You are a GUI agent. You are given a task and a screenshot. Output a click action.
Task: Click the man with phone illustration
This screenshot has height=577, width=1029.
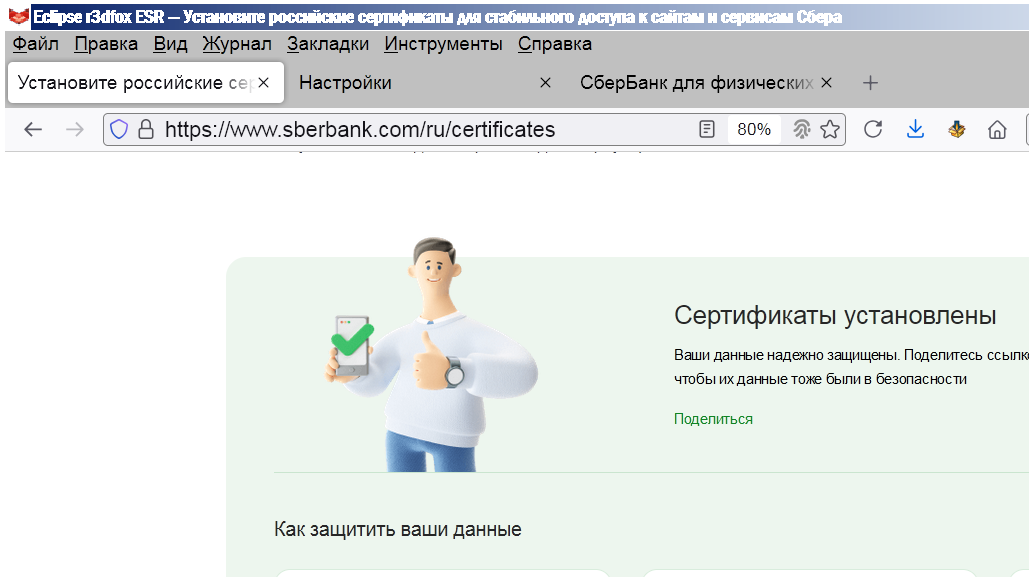point(432,354)
